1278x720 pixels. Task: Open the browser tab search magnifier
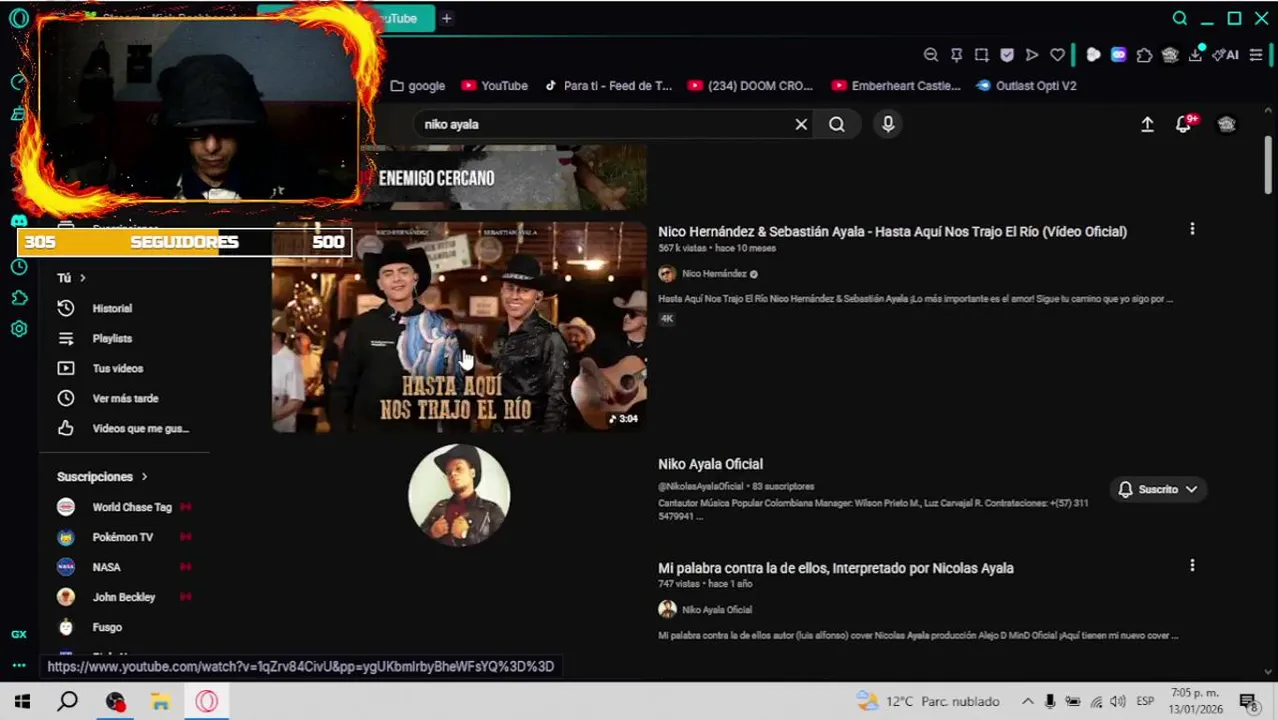click(x=1180, y=18)
